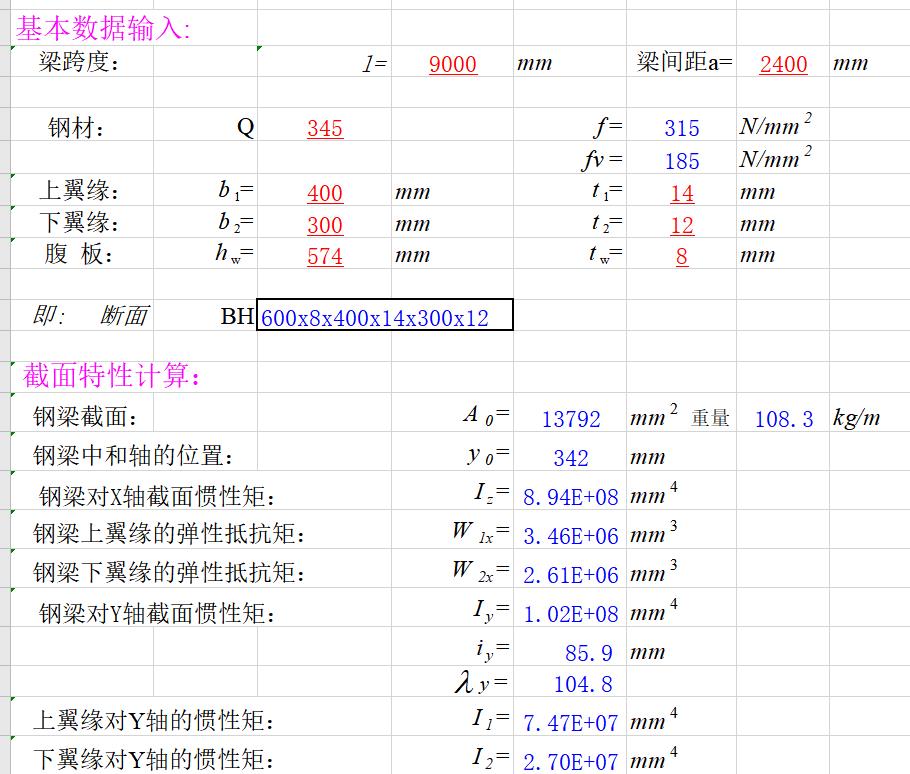910x774 pixels.
Task: Click the shear strength fv value 185
Action: click(681, 158)
